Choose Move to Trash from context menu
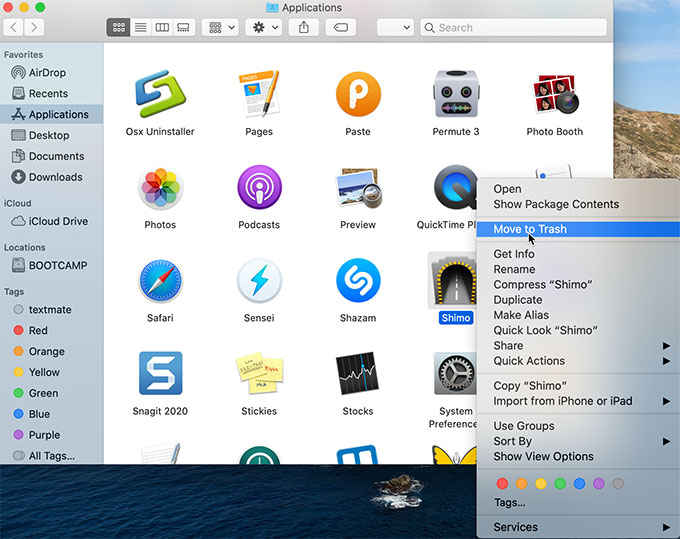 pos(530,229)
